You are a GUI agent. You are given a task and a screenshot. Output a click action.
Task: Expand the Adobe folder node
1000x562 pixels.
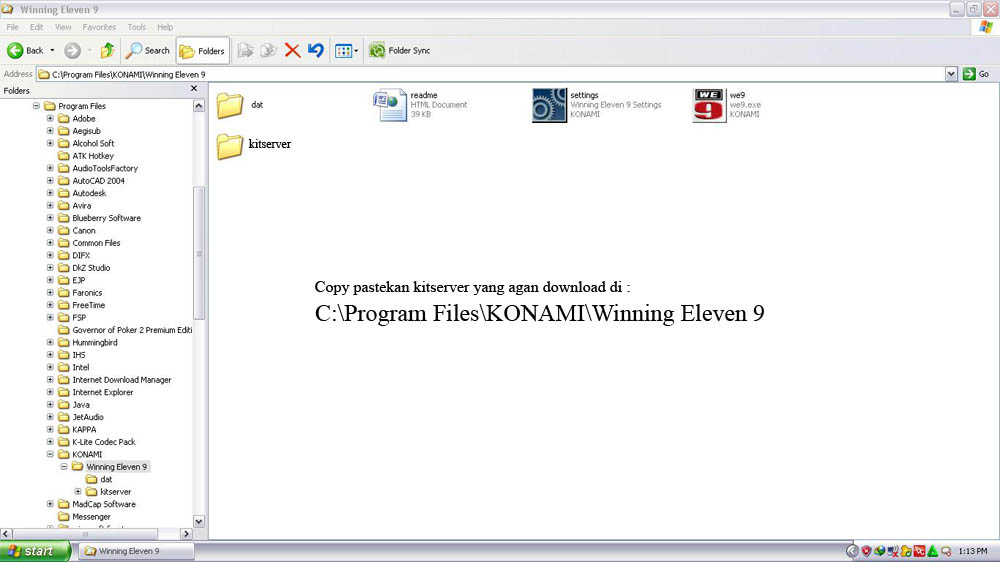(50, 118)
